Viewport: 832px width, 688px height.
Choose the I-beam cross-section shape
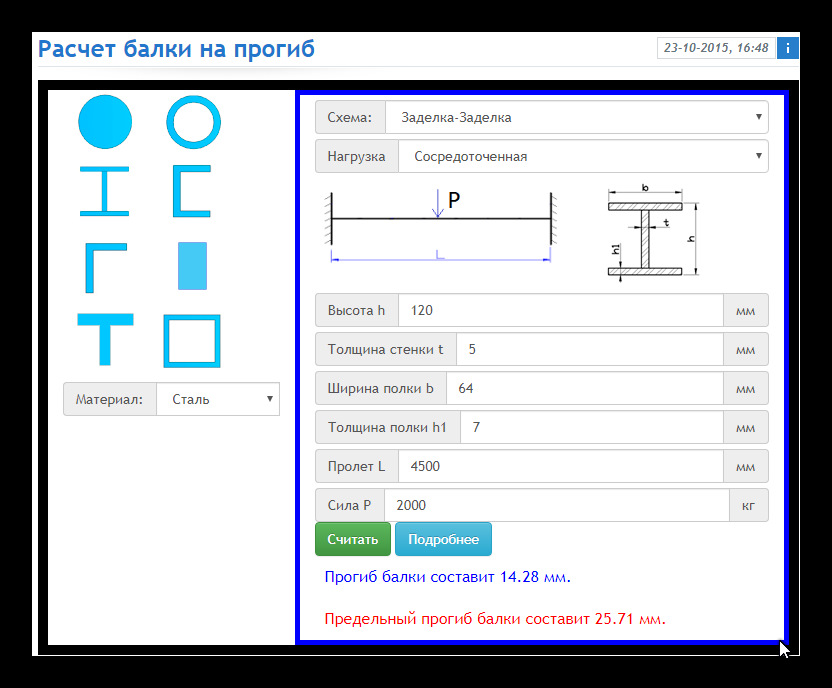[105, 191]
